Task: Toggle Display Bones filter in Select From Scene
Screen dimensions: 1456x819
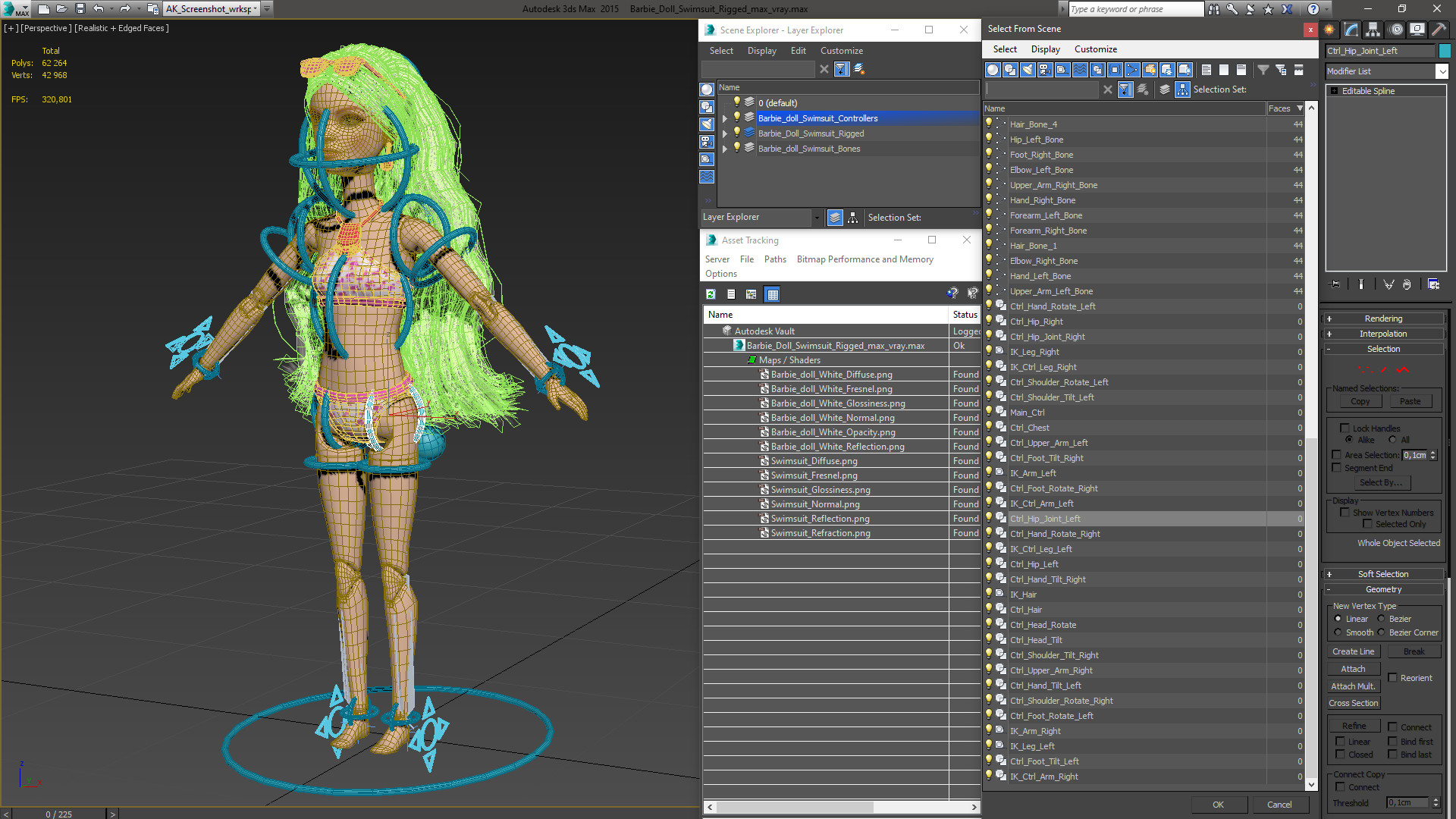Action: [1132, 70]
